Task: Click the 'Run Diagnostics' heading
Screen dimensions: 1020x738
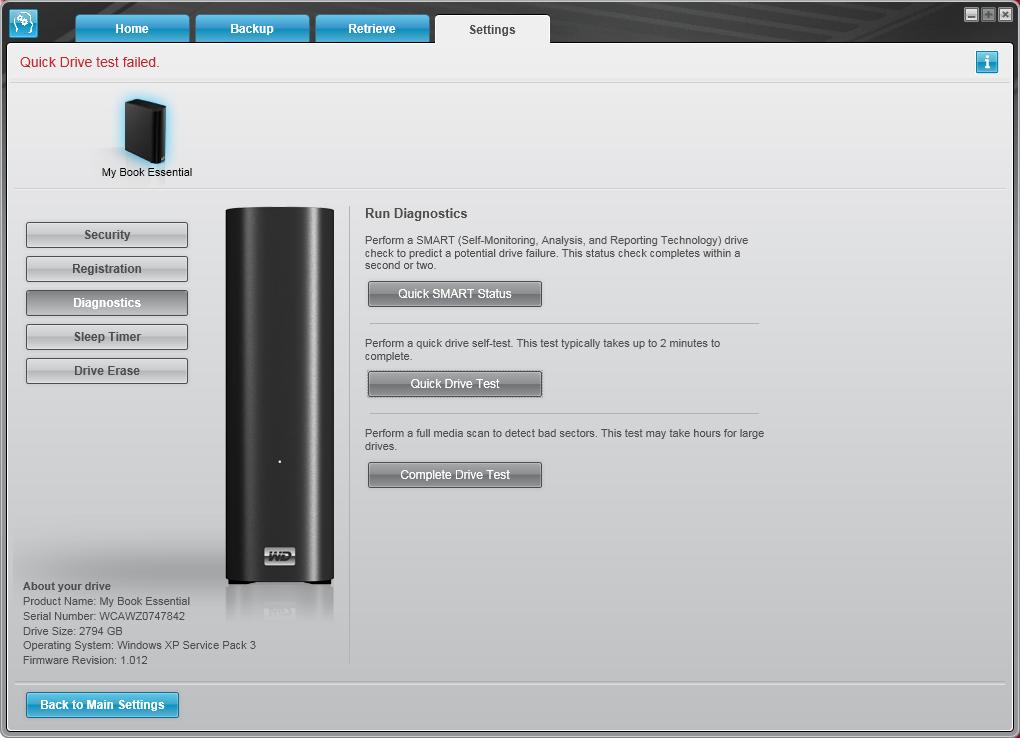Action: click(416, 213)
